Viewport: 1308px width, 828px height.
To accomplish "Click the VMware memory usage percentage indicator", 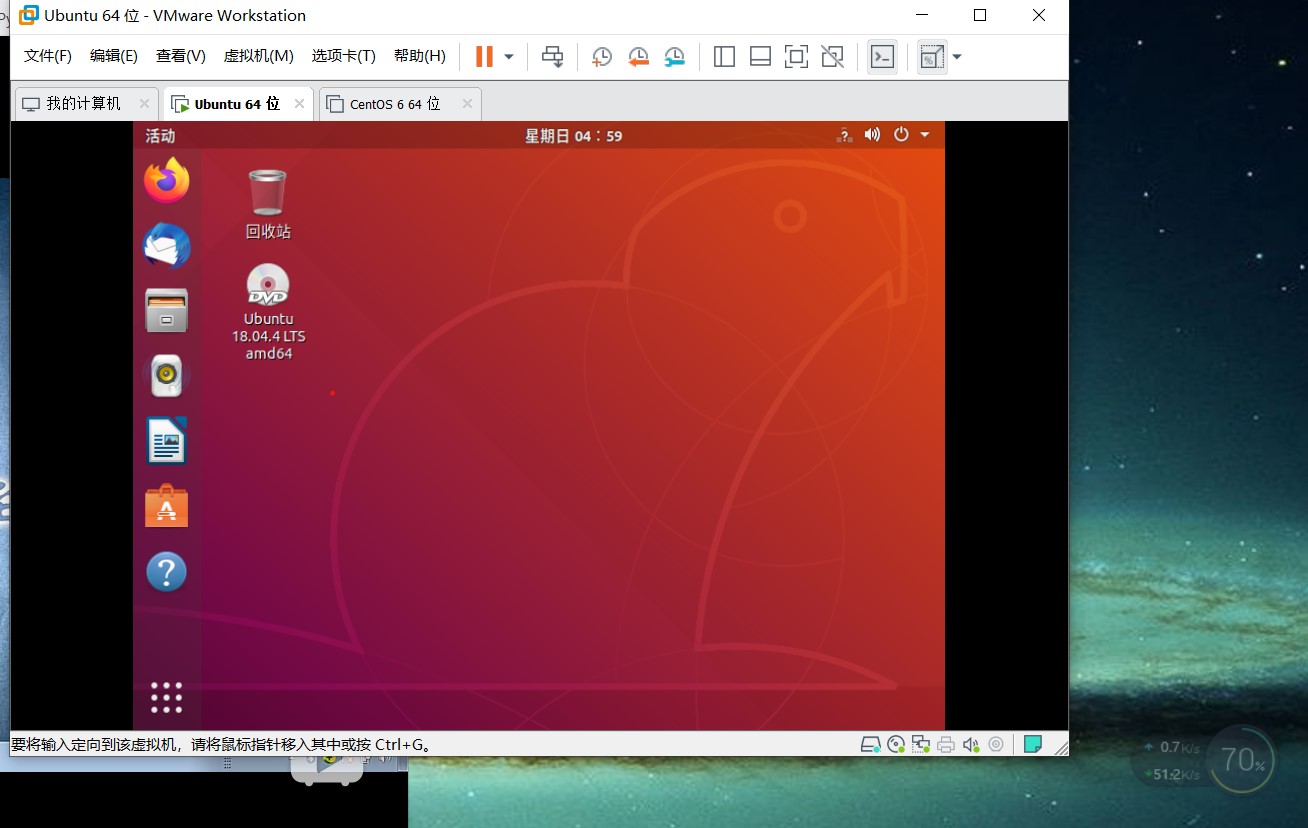I will pos(1241,760).
